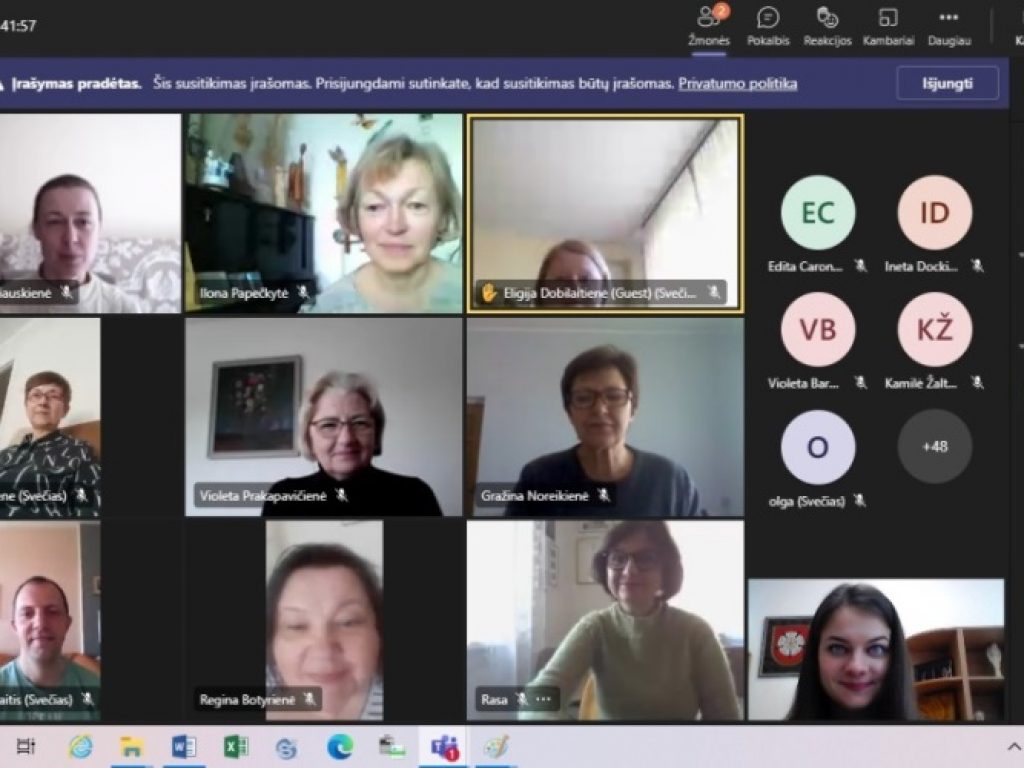Open the Žmonės participants panel
Viewport: 1024px width, 768px height.
point(709,26)
